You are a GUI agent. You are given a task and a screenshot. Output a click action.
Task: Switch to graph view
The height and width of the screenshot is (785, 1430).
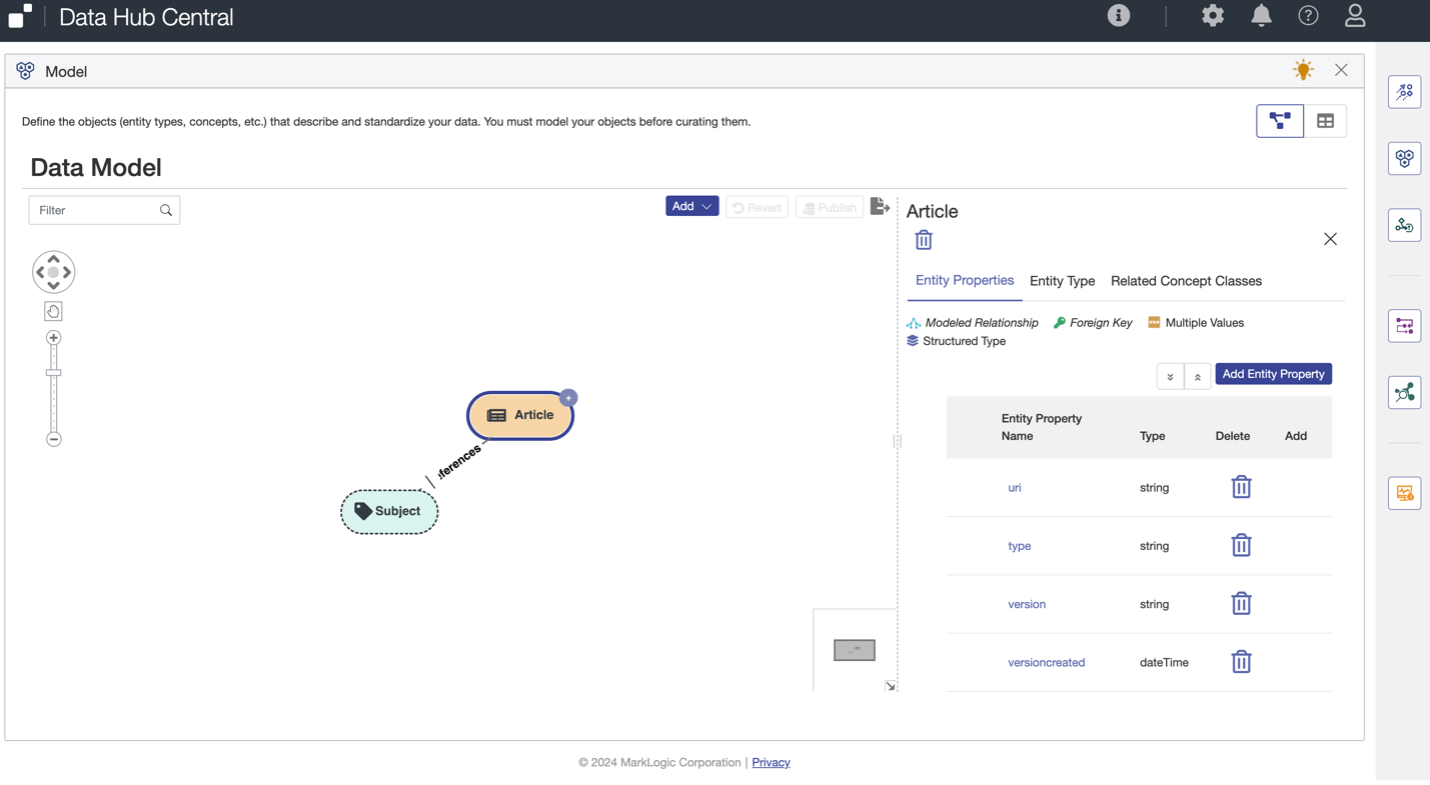[x=1279, y=121]
